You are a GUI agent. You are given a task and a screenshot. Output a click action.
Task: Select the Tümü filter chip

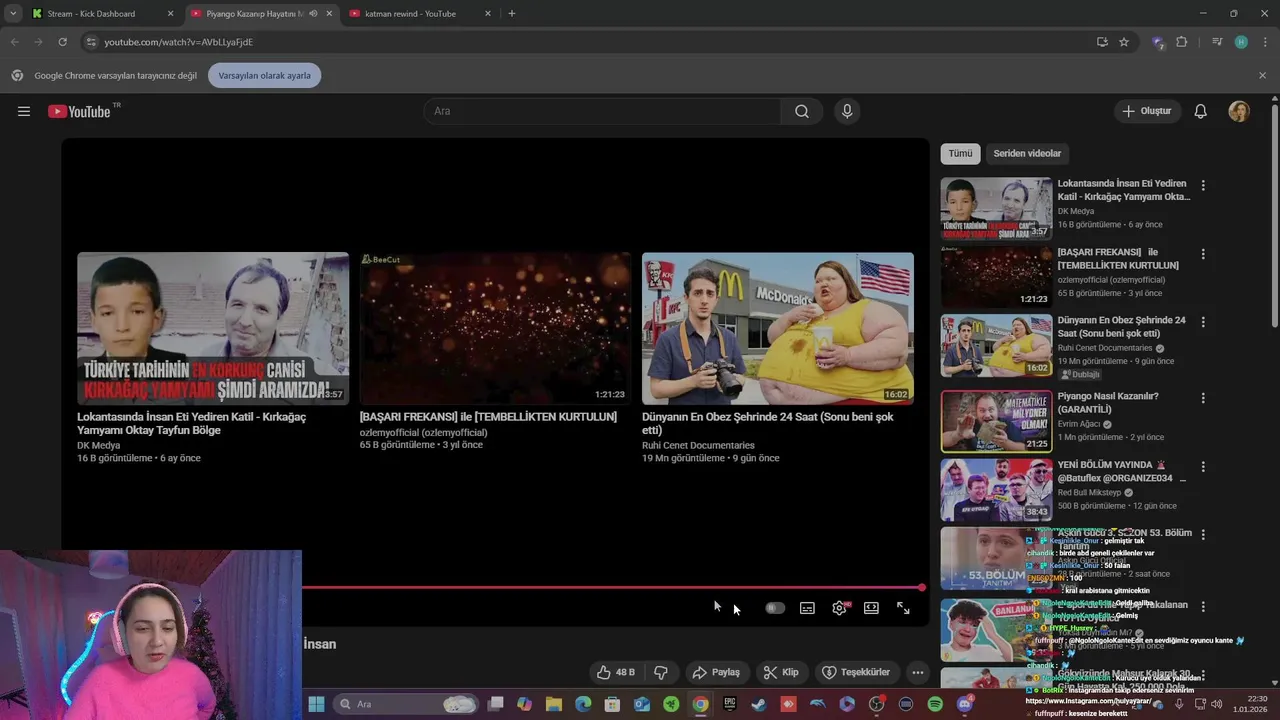coord(960,153)
